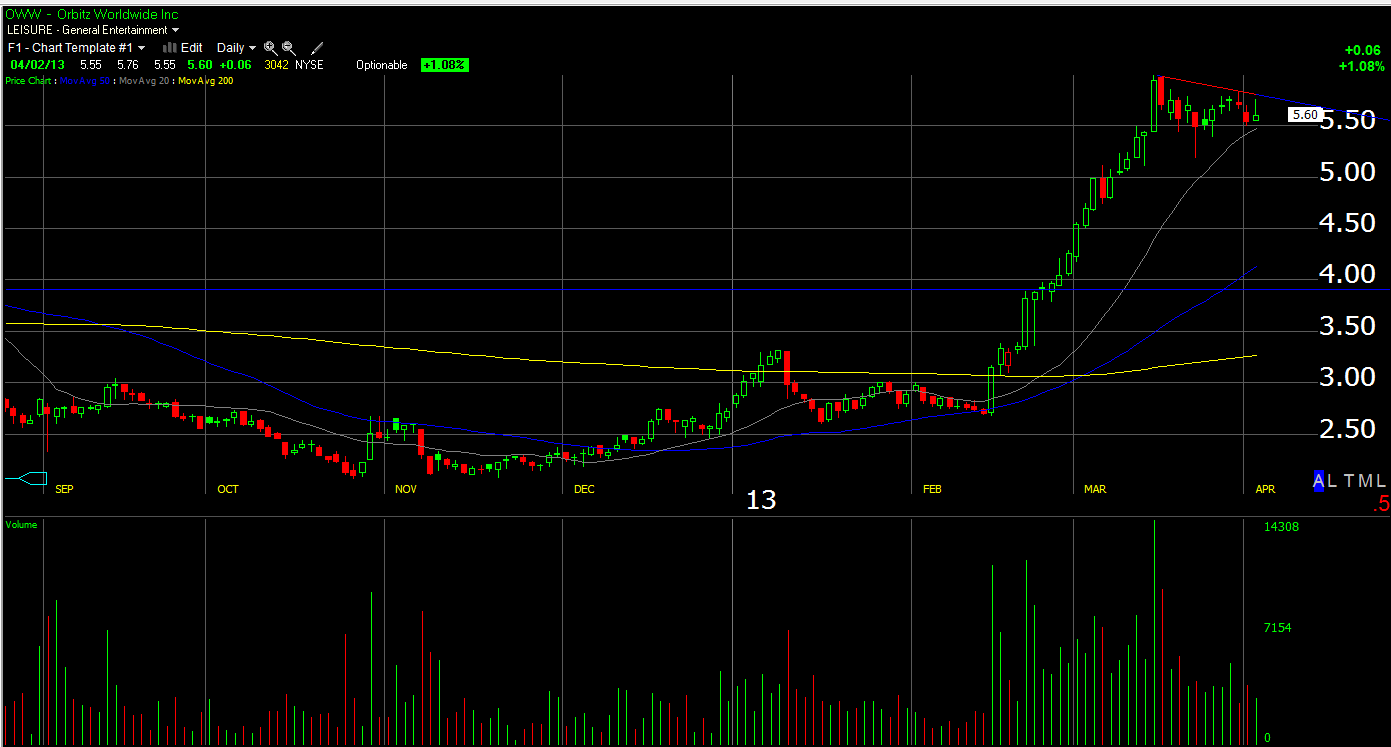The height and width of the screenshot is (747, 1391).
Task: Select the MovAvg 200 indicator label
Action: coord(205,80)
